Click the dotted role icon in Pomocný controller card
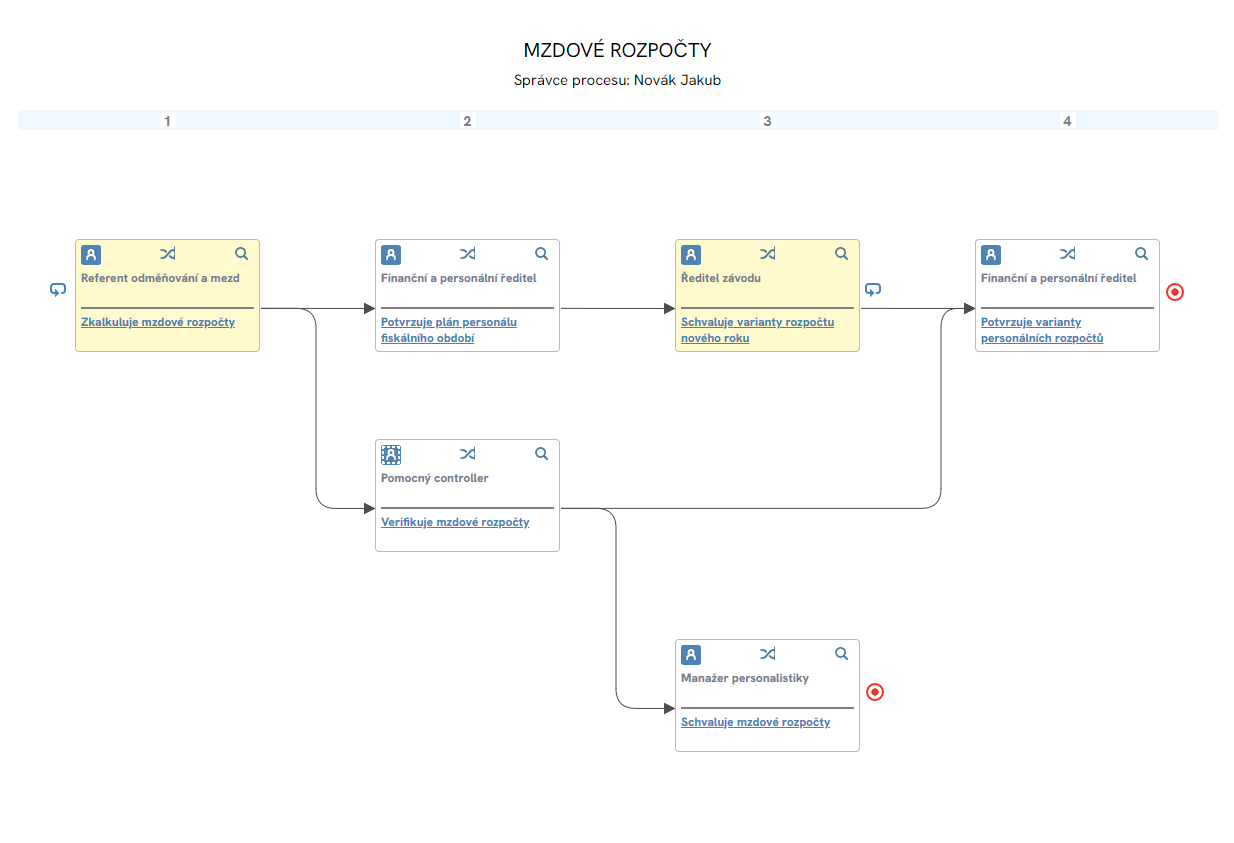 tap(391, 454)
